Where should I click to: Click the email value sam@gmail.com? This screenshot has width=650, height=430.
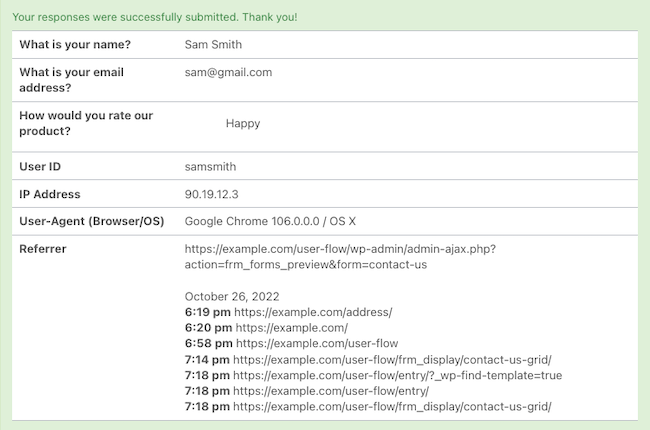[228, 72]
